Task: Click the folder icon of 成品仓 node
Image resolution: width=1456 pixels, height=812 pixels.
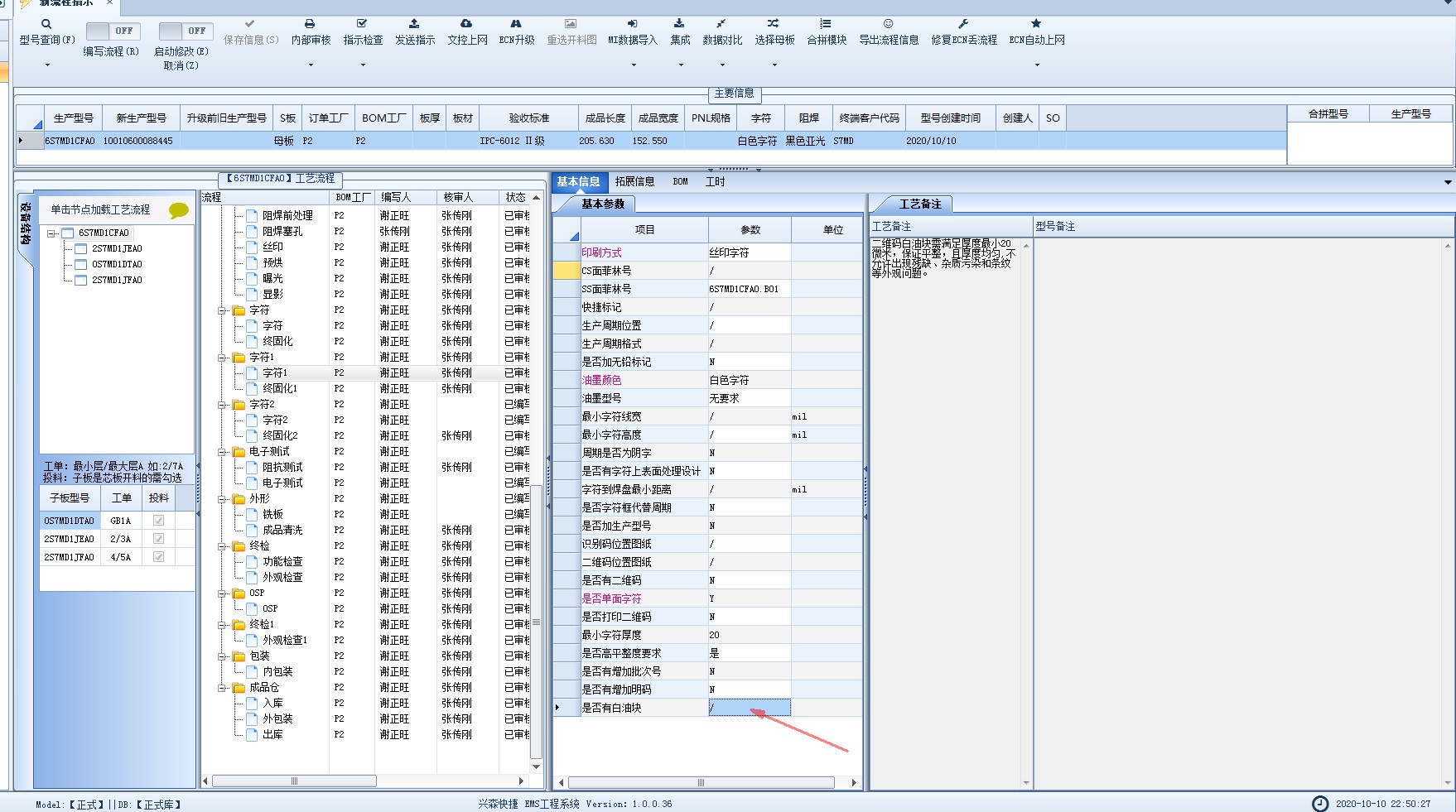Action: point(239,688)
